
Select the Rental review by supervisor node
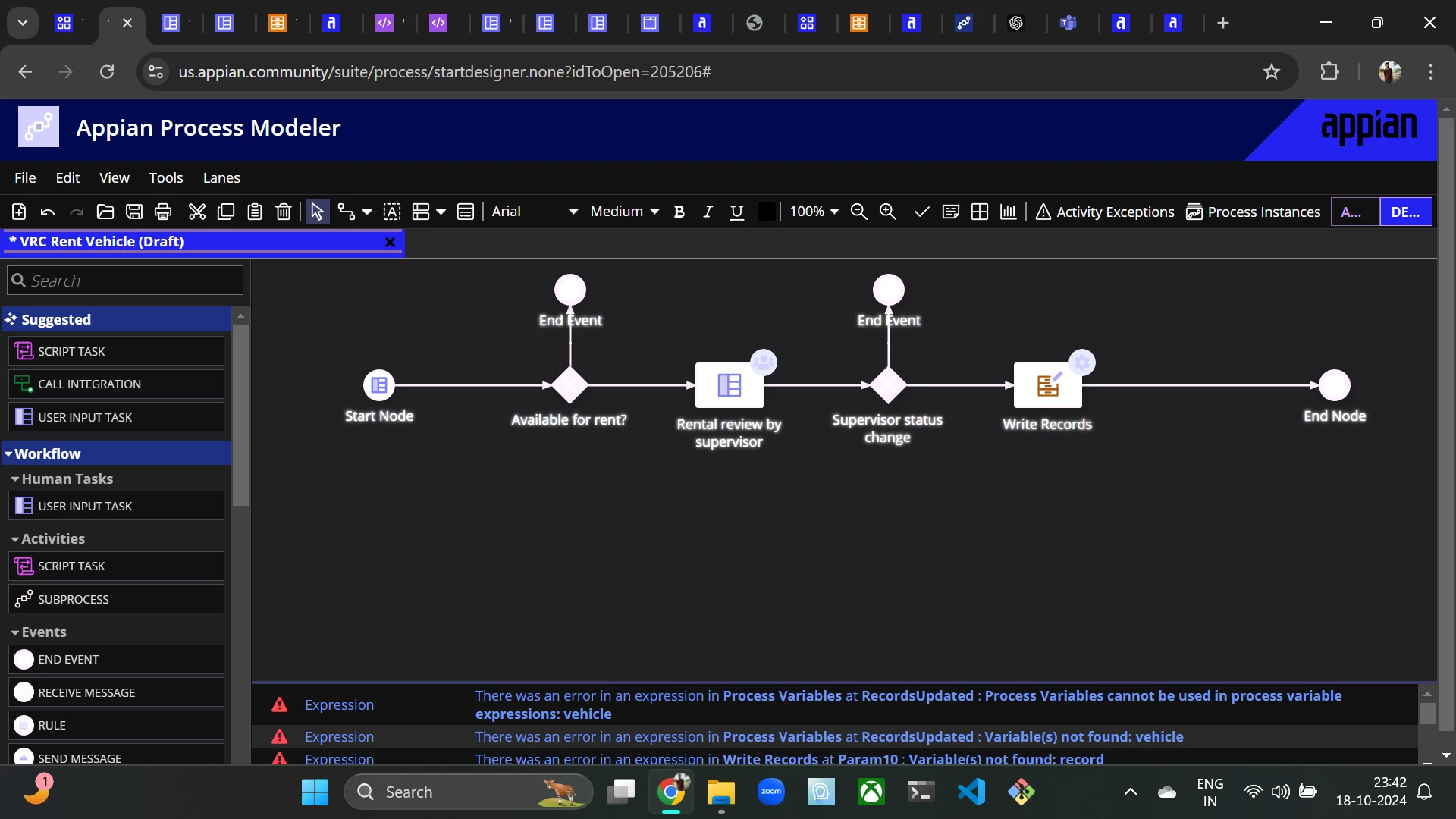(x=729, y=385)
